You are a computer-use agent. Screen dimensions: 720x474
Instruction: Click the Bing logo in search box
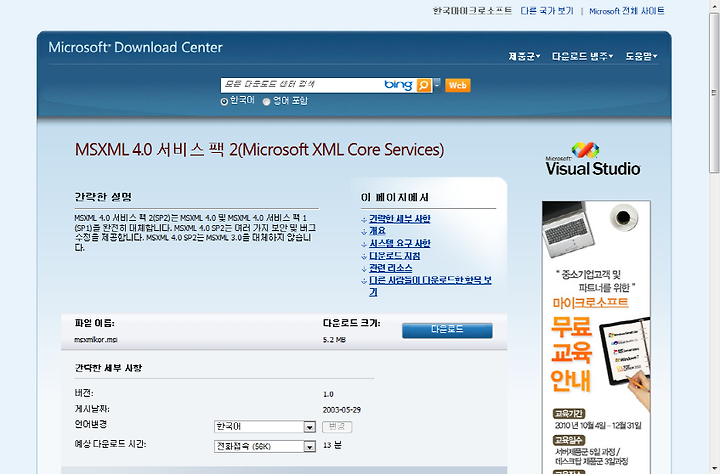(398, 85)
